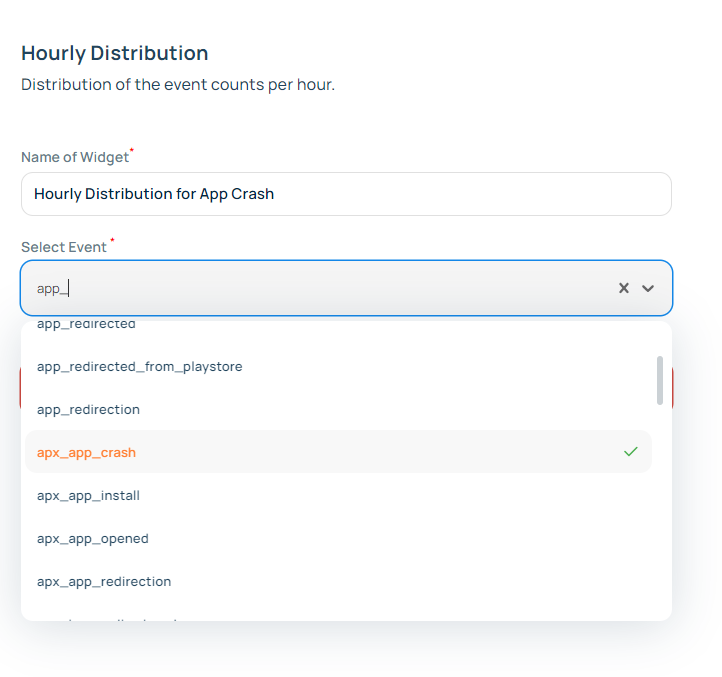Pick the apx_app_opened event

pyautogui.click(x=92, y=538)
